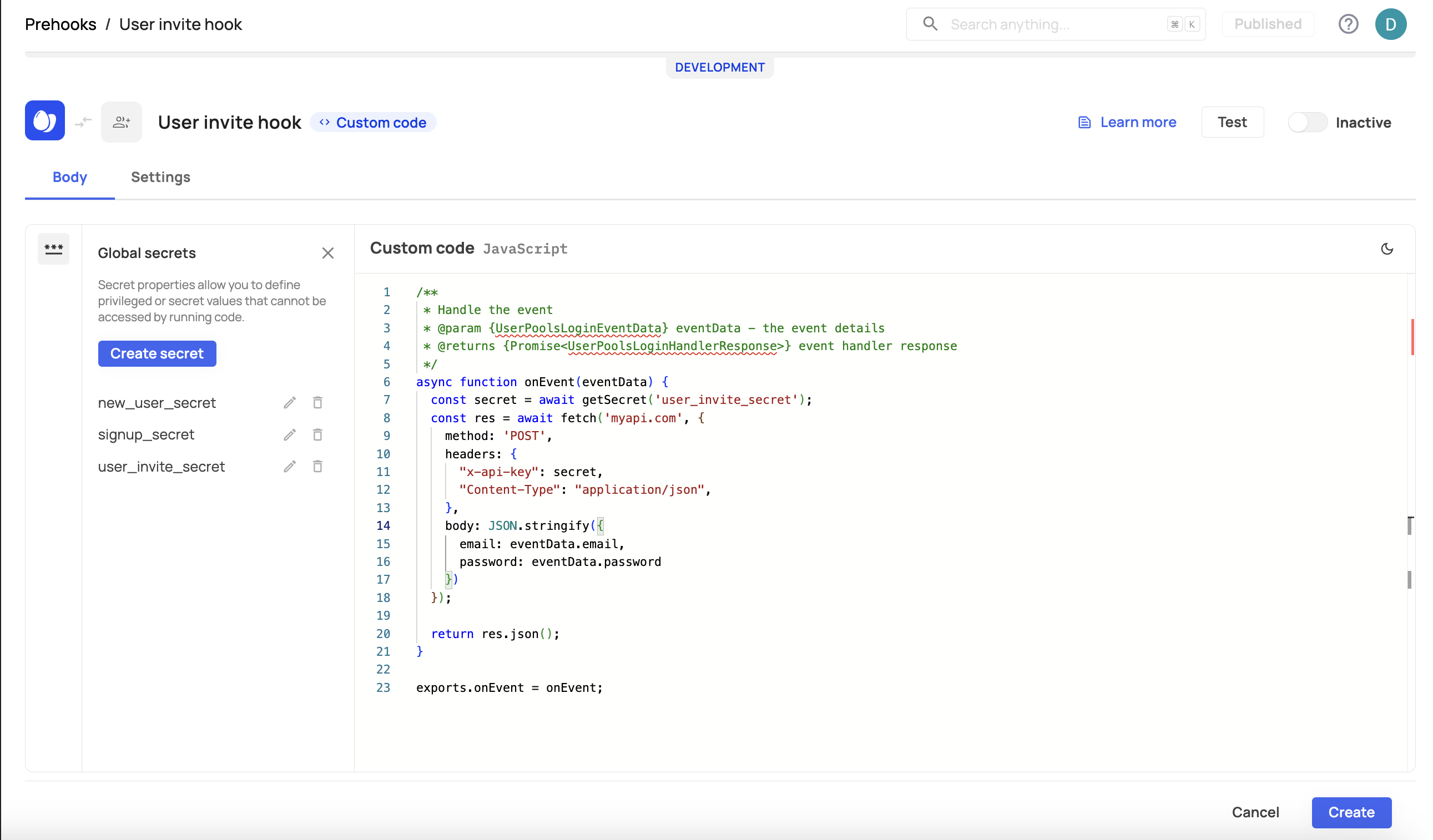
Task: Click the Create secret button
Action: click(157, 353)
